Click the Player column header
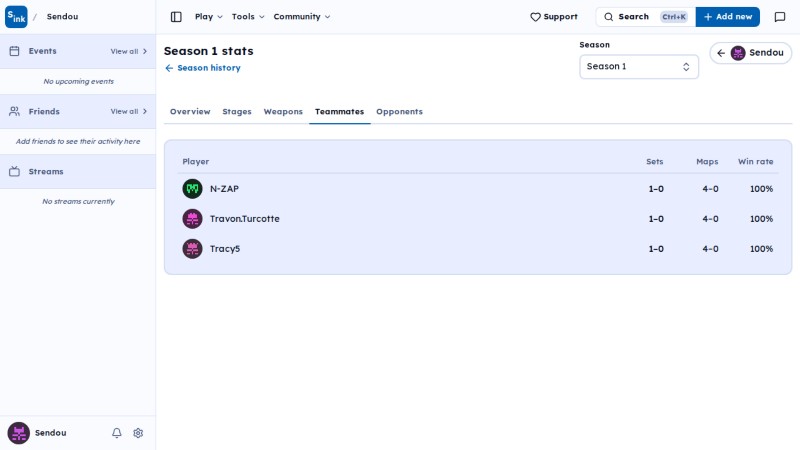Screen dimensions: 800x450 pyautogui.click(x=196, y=162)
